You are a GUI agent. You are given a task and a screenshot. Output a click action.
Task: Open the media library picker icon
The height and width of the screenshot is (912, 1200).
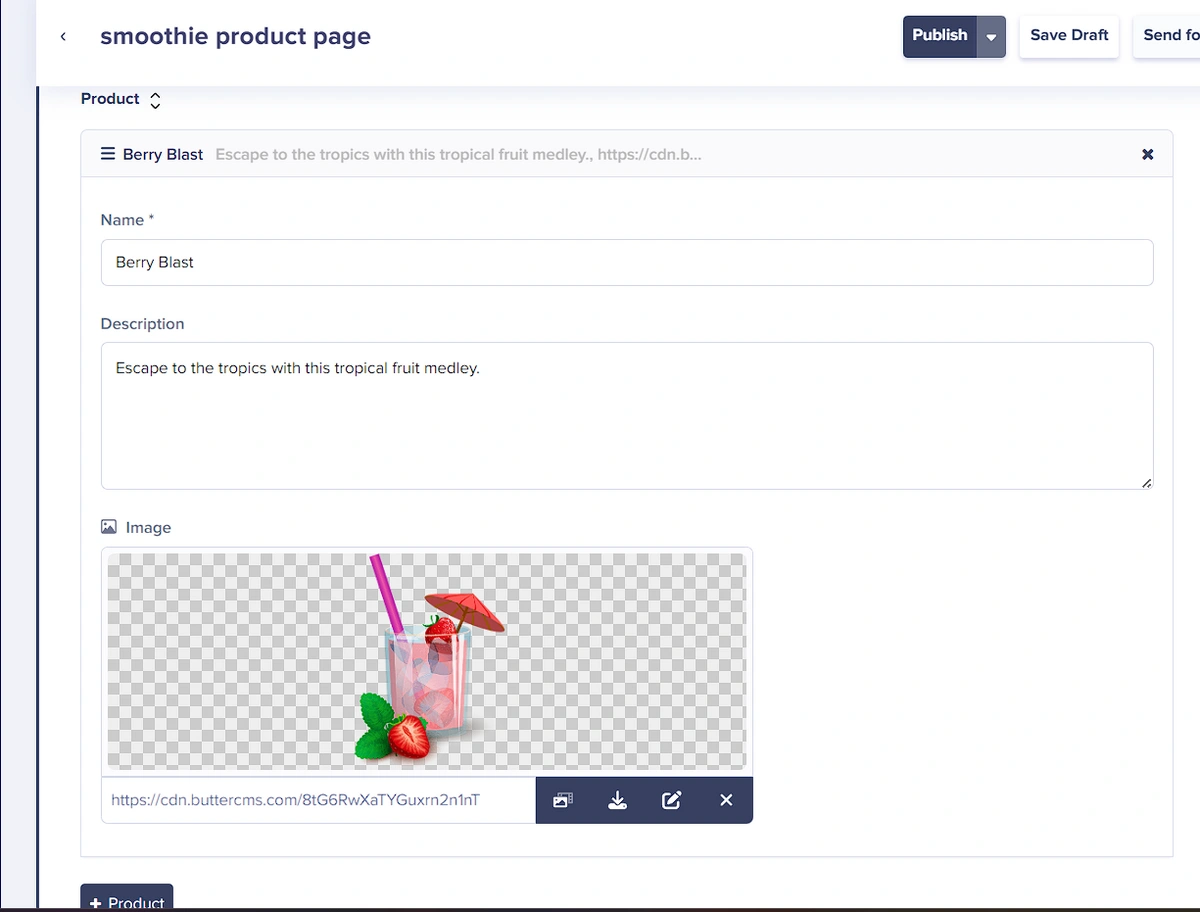click(563, 800)
